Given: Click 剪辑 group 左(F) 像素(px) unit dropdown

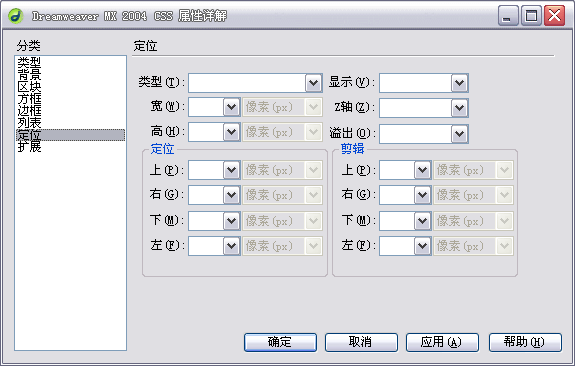Looking at the screenshot, I should (473, 246).
